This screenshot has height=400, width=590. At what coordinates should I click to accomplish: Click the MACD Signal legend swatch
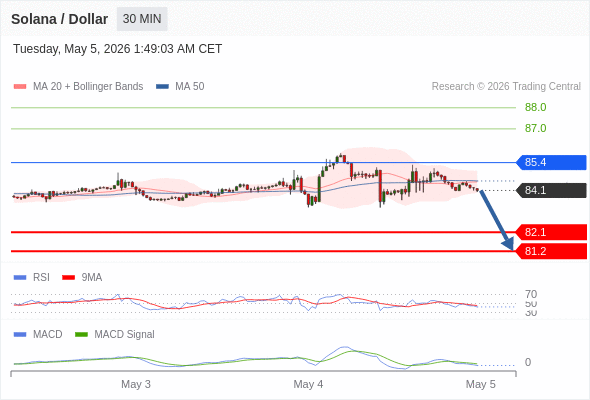(x=81, y=335)
